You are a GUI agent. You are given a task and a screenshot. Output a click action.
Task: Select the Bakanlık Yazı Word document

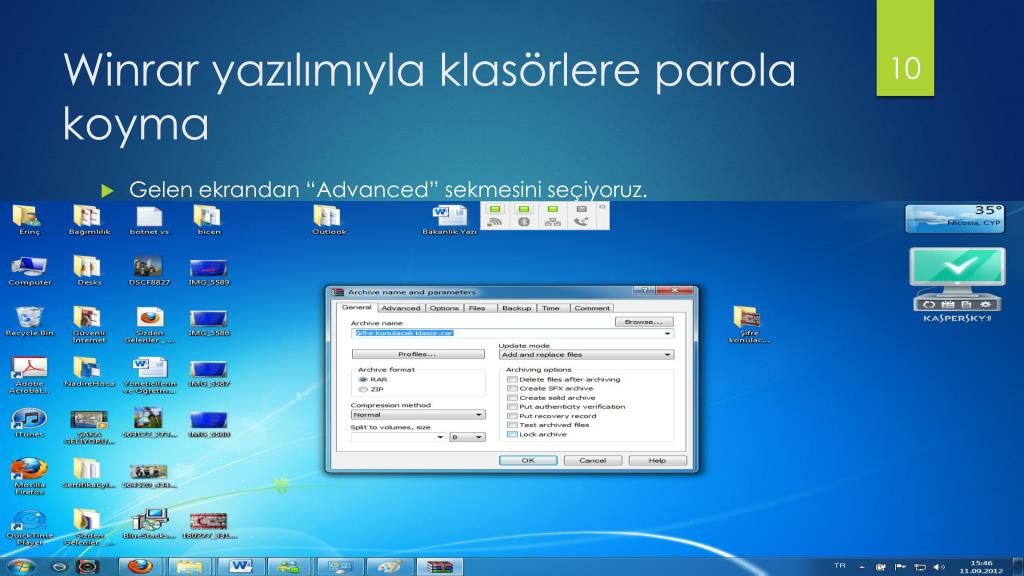[449, 219]
